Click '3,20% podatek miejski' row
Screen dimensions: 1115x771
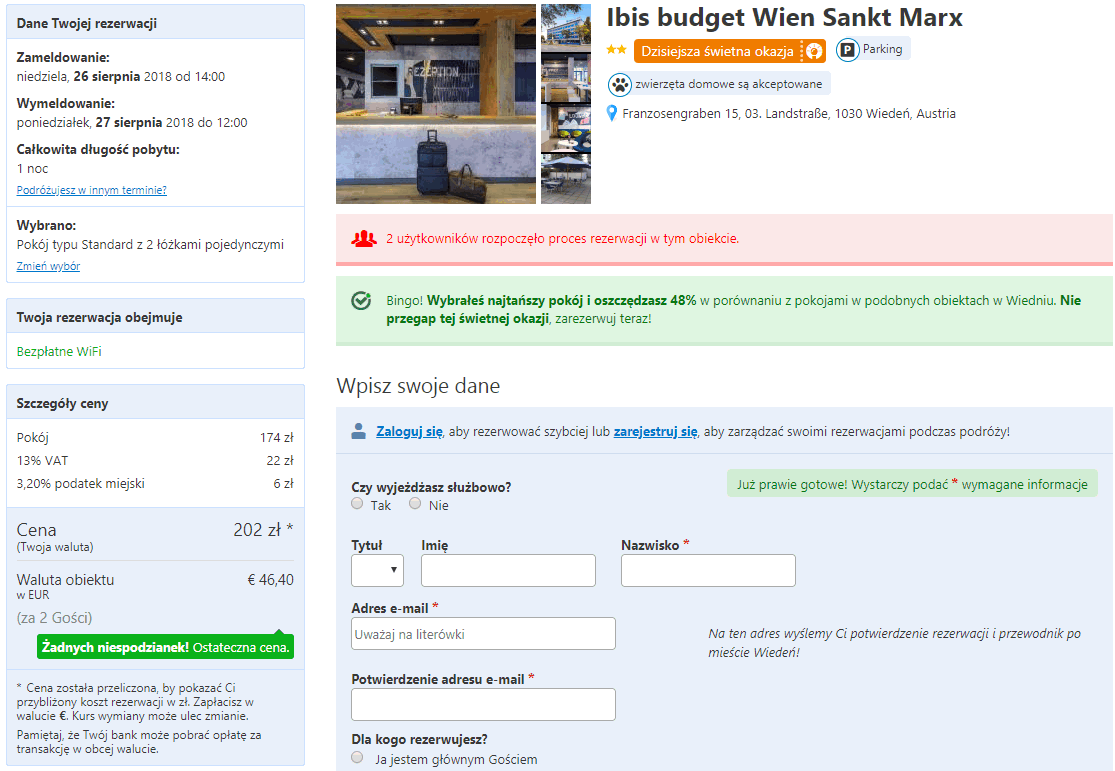(155, 483)
